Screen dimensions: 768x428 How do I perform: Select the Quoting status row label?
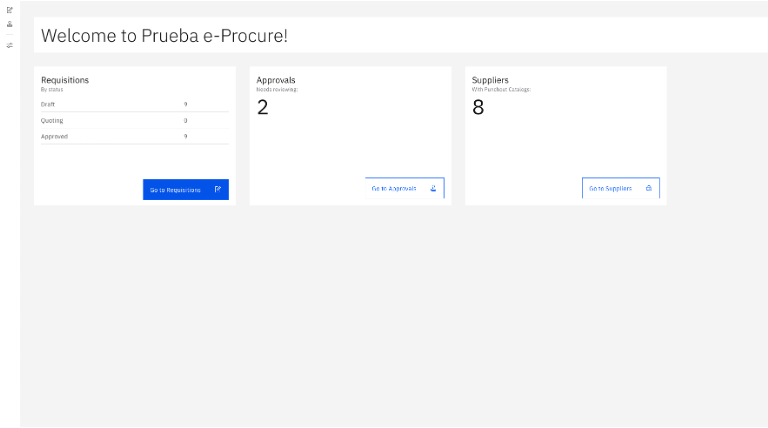pos(52,120)
